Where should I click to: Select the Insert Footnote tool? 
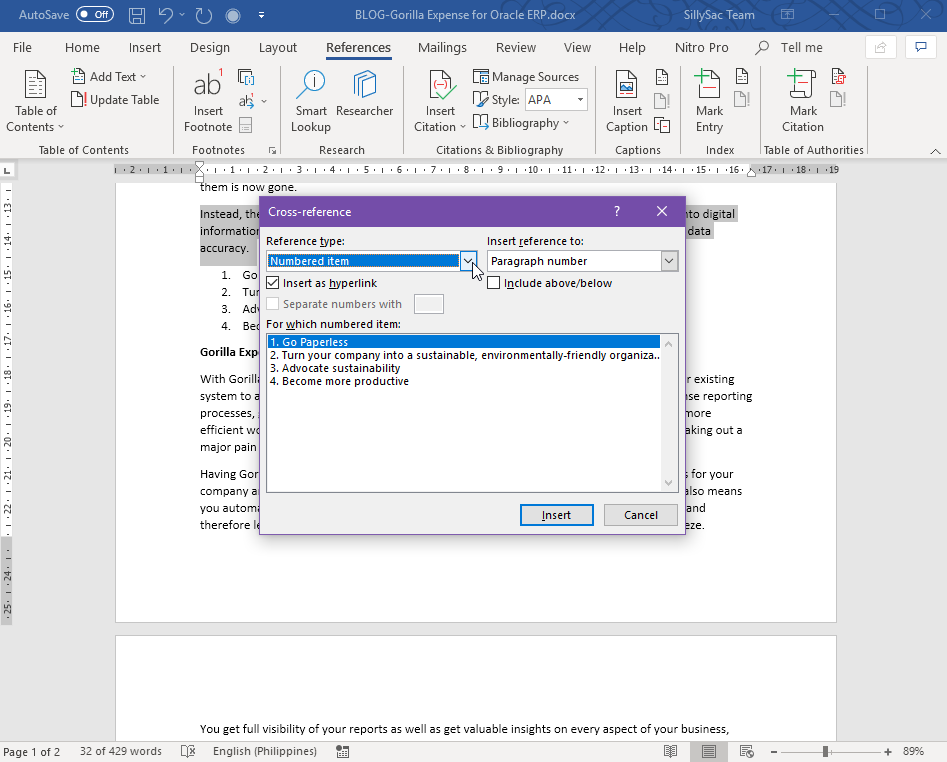pos(207,99)
